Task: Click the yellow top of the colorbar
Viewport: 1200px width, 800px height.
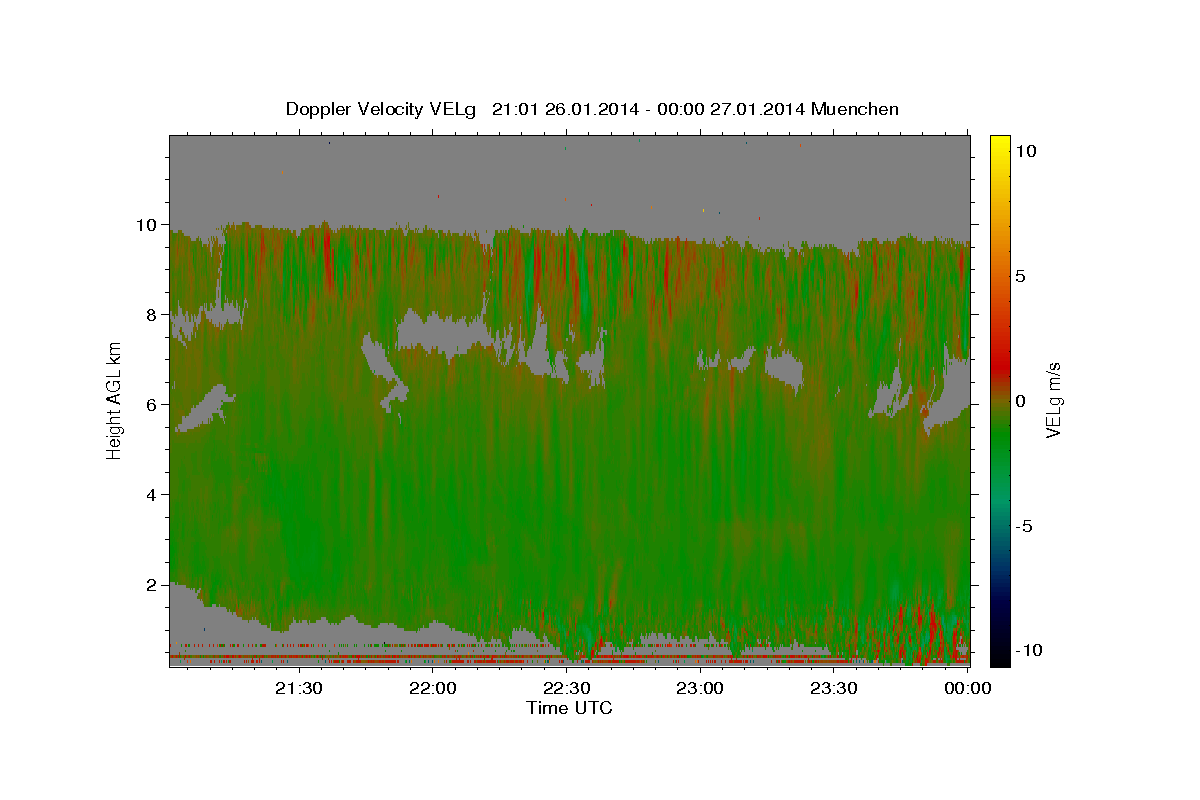Action: pos(1000,142)
